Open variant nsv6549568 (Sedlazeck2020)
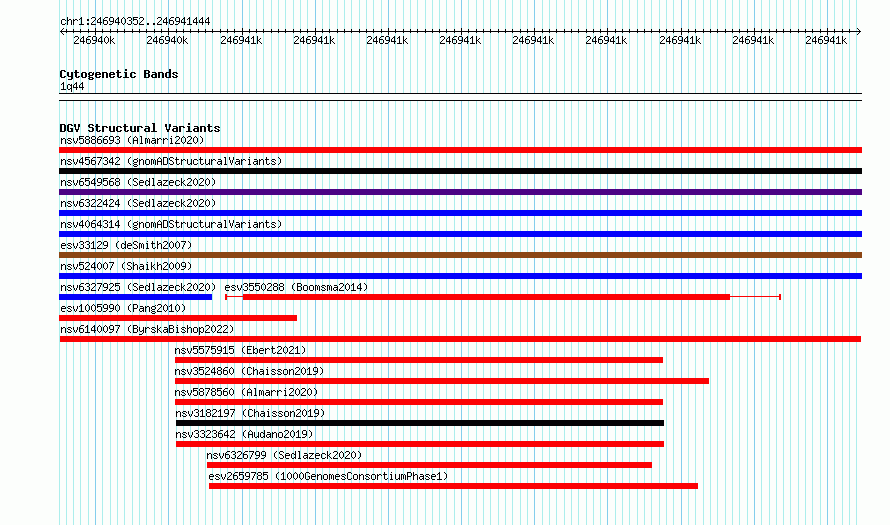The width and height of the screenshot is (890, 525). click(x=138, y=182)
